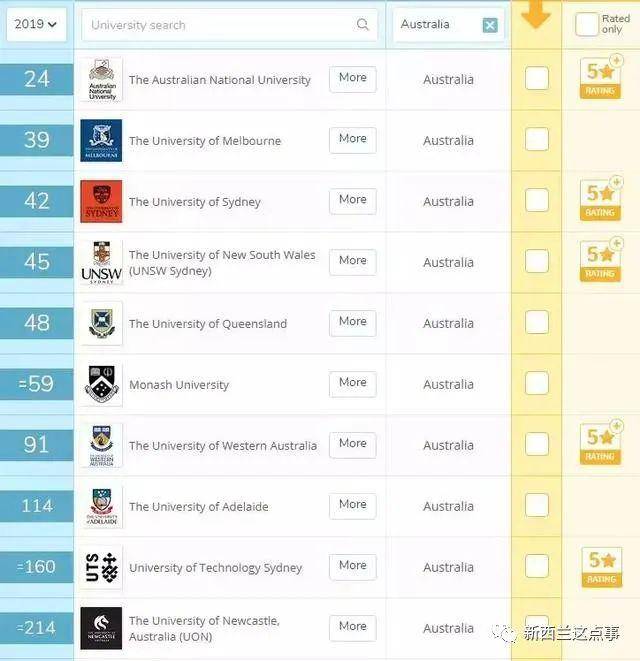Click the orange compare arrow icon
This screenshot has width=640, height=661.
(536, 14)
